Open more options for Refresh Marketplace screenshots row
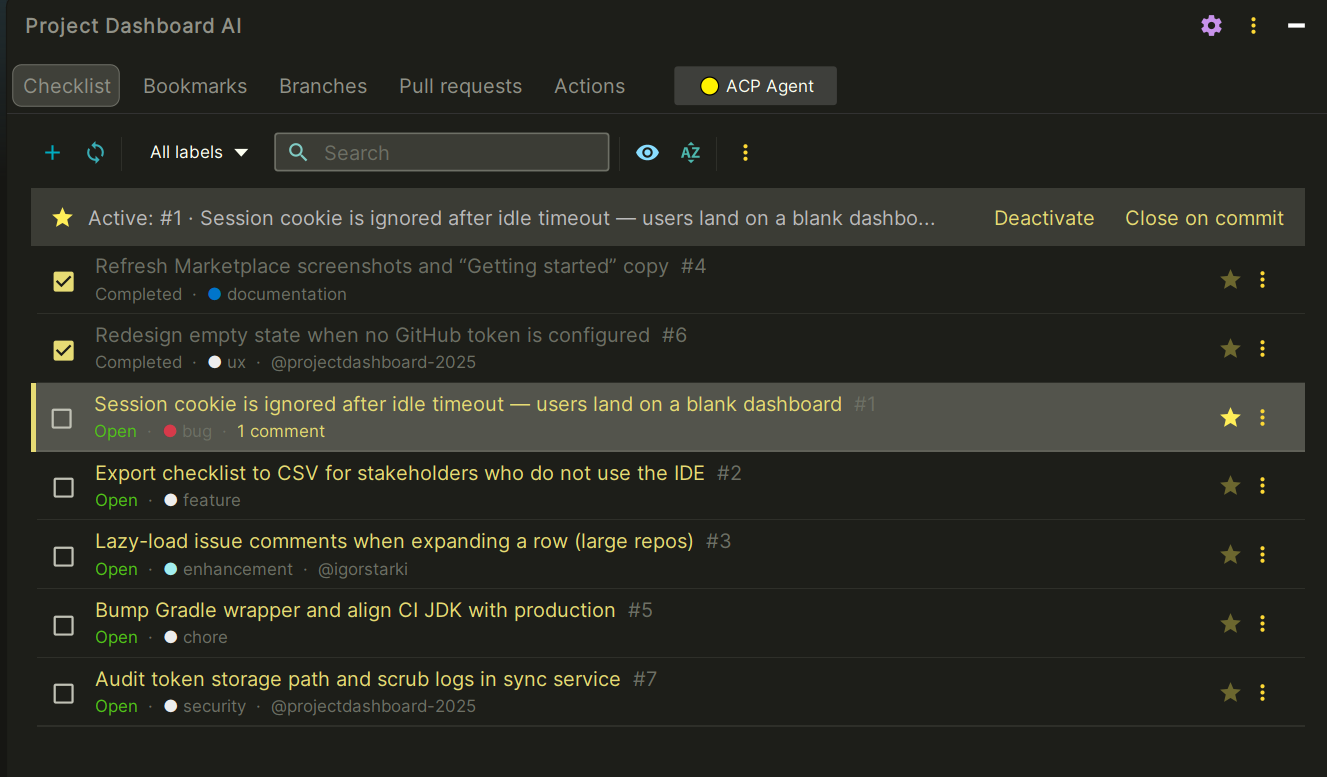This screenshot has height=777, width=1327. [1262, 280]
